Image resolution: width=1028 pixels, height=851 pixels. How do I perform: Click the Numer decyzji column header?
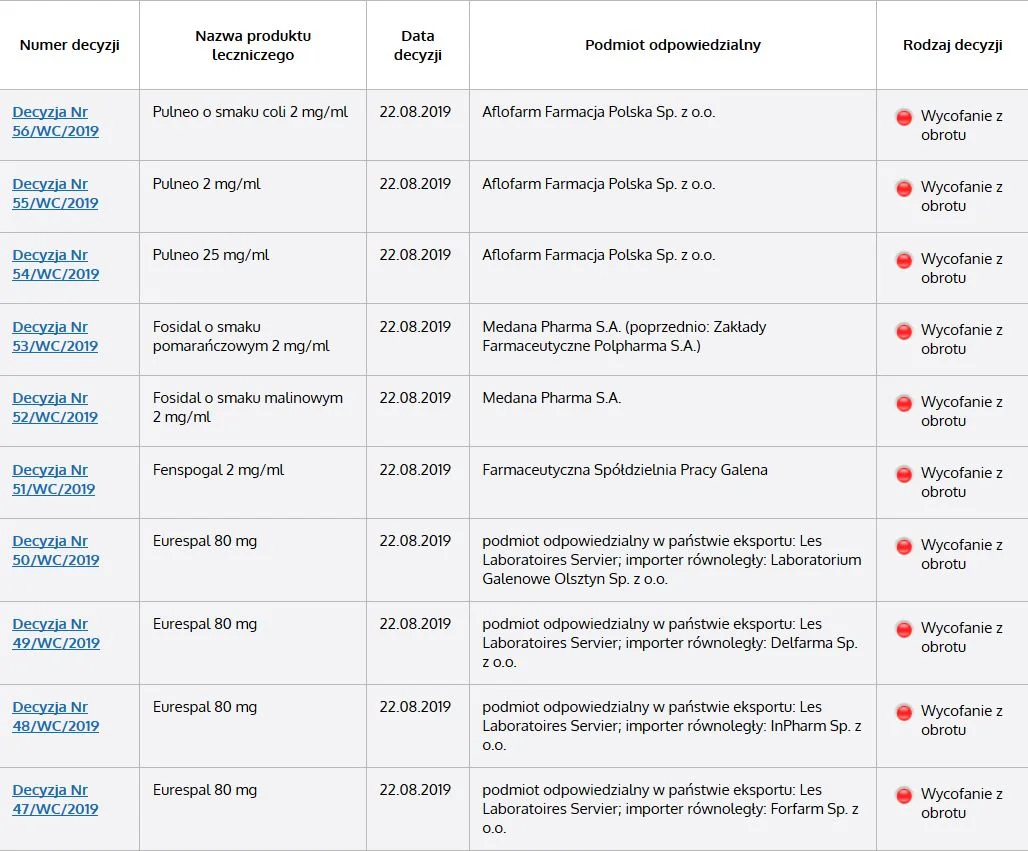69,45
